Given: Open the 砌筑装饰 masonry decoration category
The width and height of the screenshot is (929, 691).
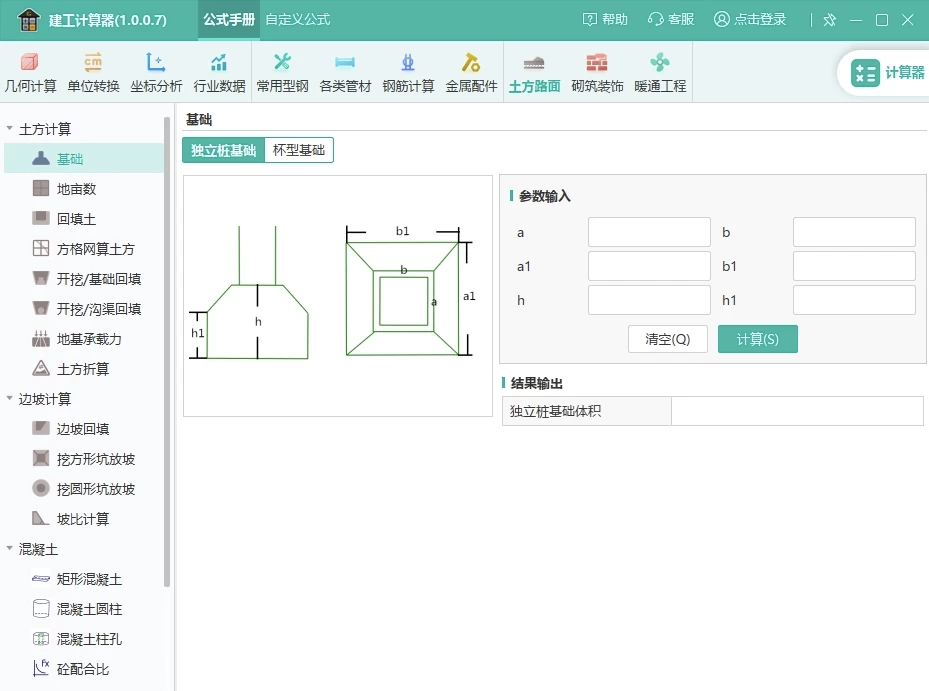Looking at the screenshot, I should click(597, 72).
